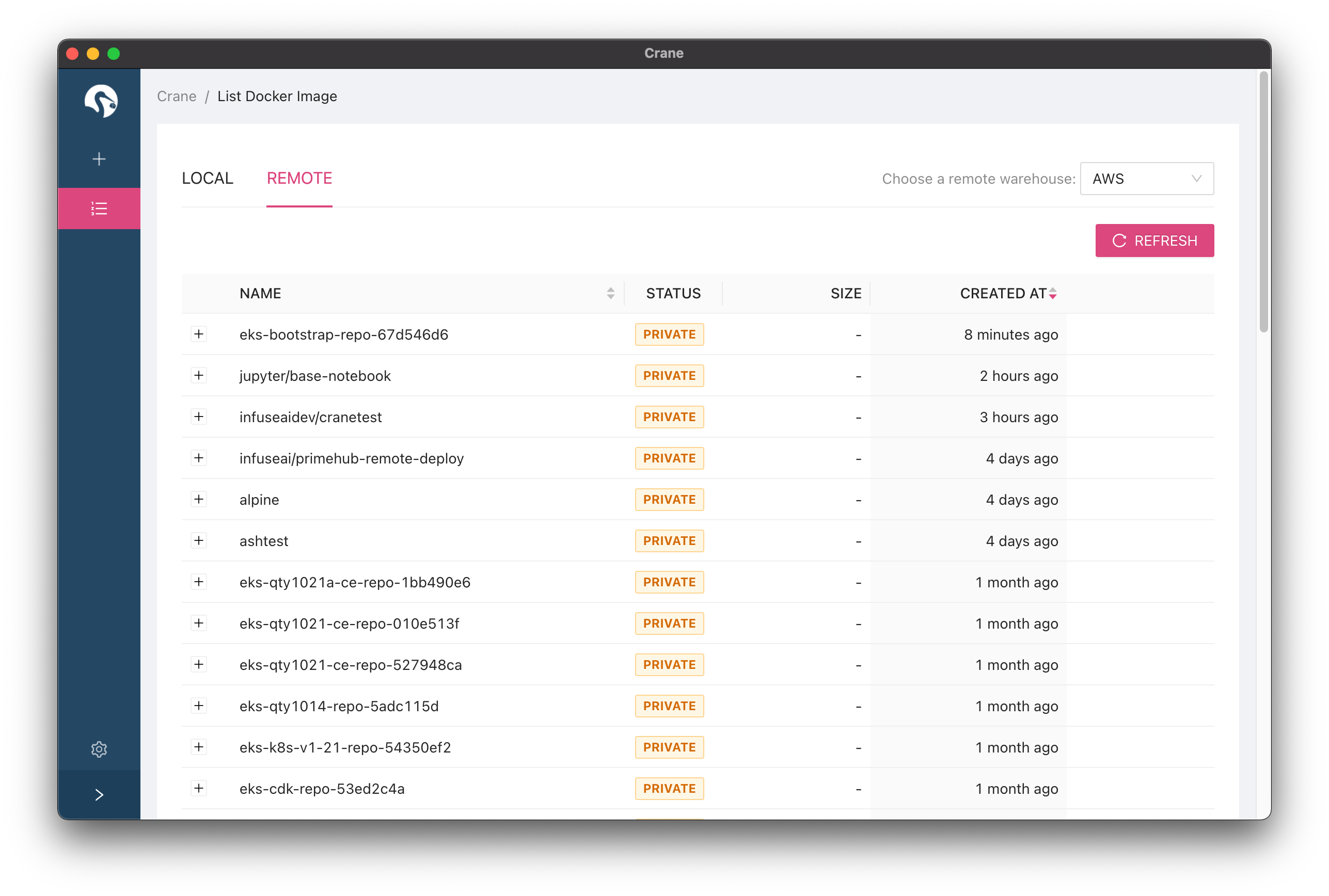Toggle CREATED AT sort arrows
The image size is (1329, 896).
coord(1052,293)
